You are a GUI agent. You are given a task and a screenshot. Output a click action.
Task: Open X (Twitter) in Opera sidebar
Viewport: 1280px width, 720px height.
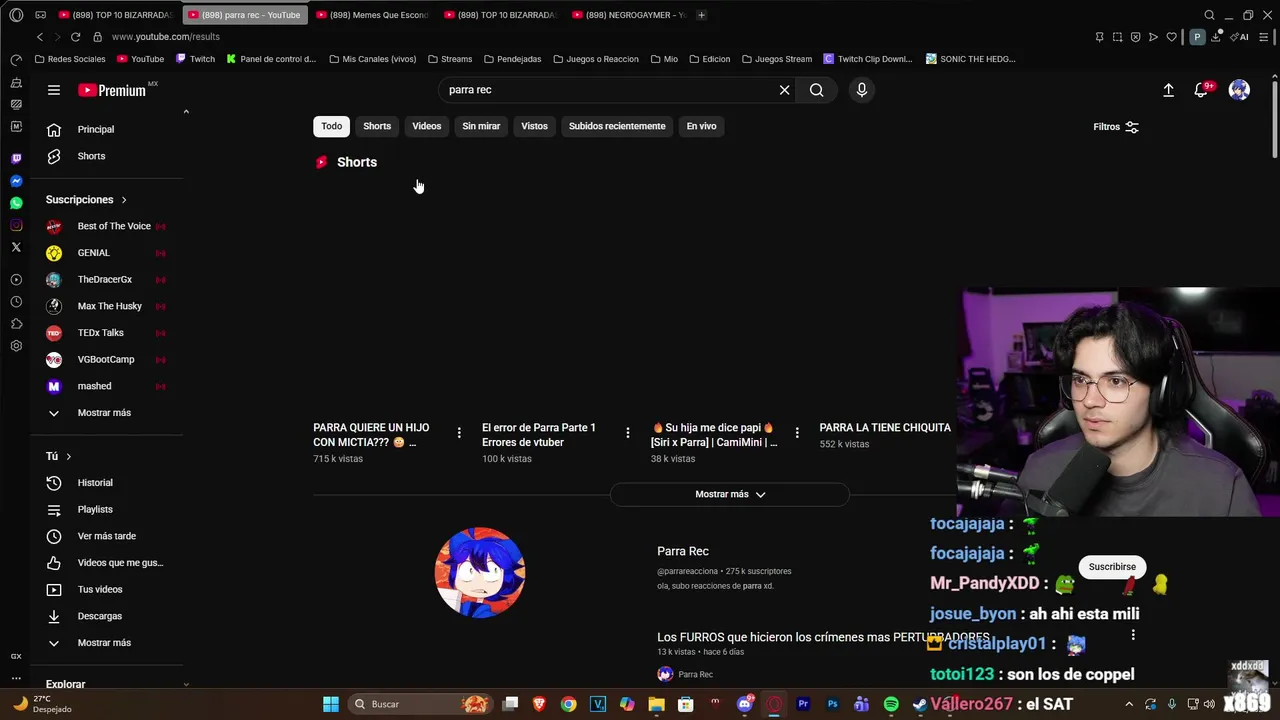click(x=16, y=247)
